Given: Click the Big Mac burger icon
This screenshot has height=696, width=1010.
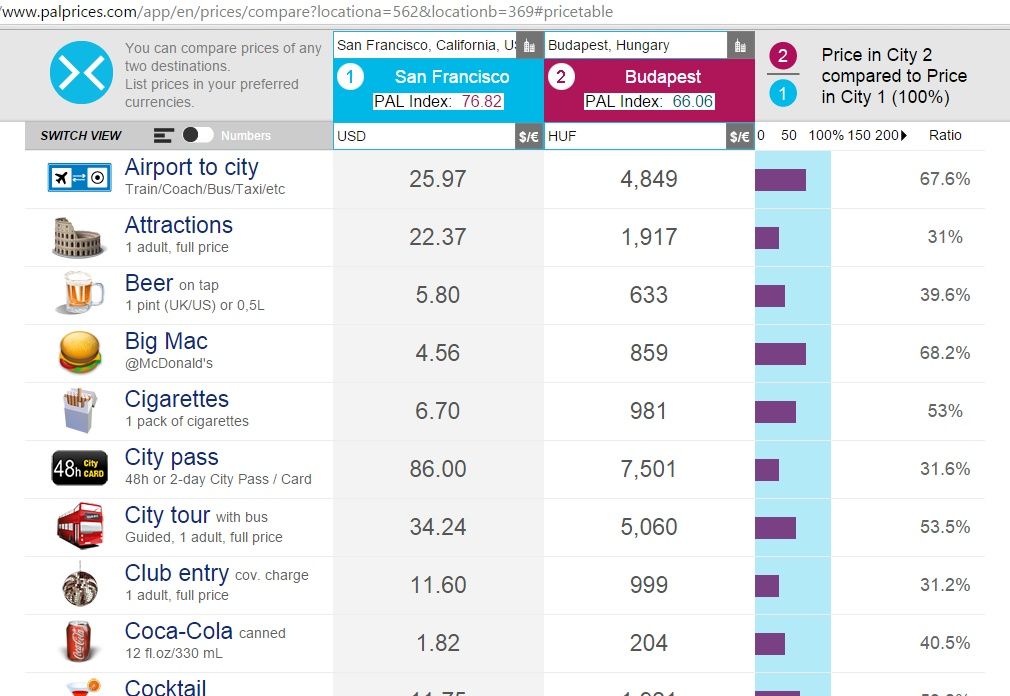Looking at the screenshot, I should coord(79,353).
